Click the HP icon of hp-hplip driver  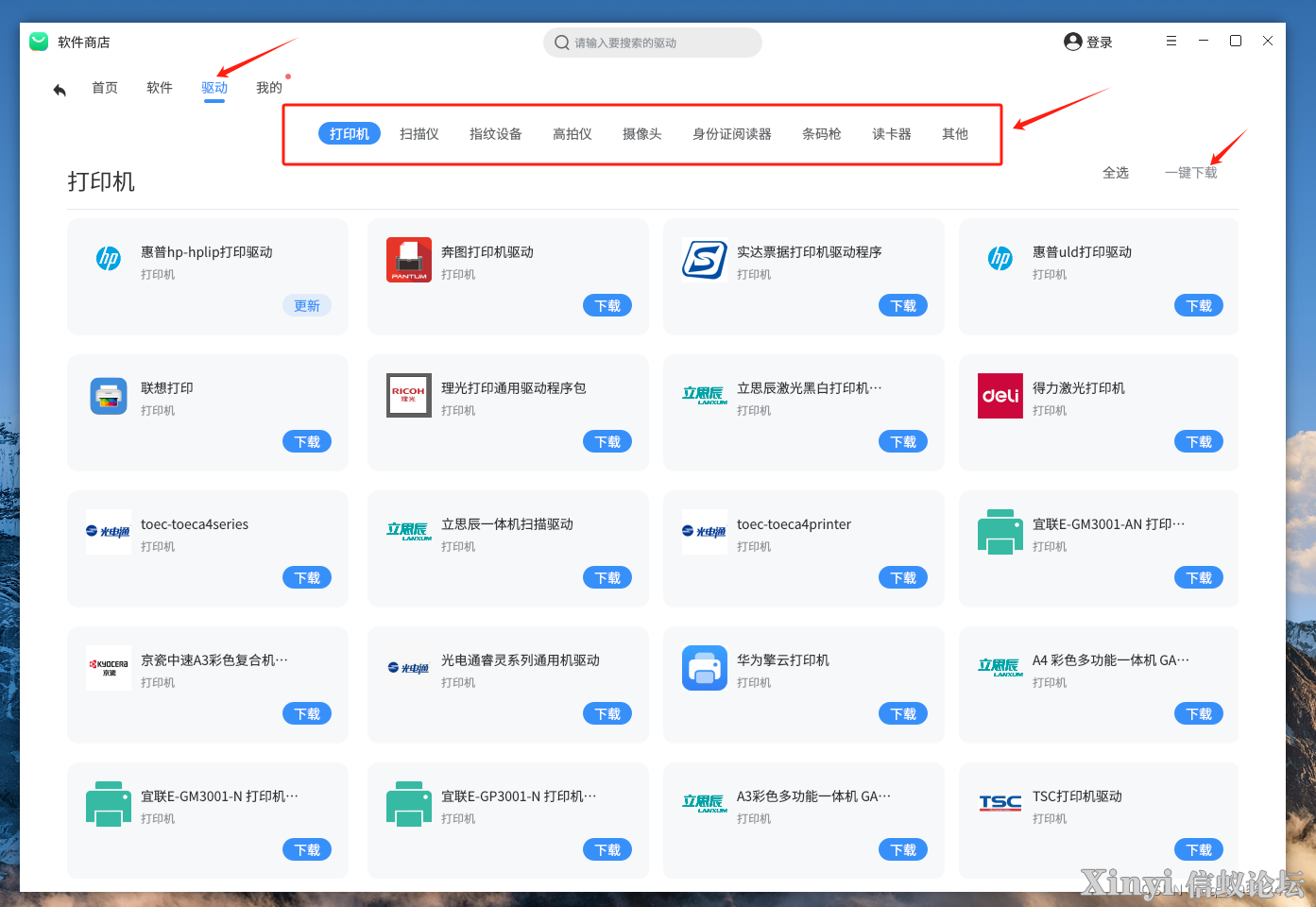[109, 258]
